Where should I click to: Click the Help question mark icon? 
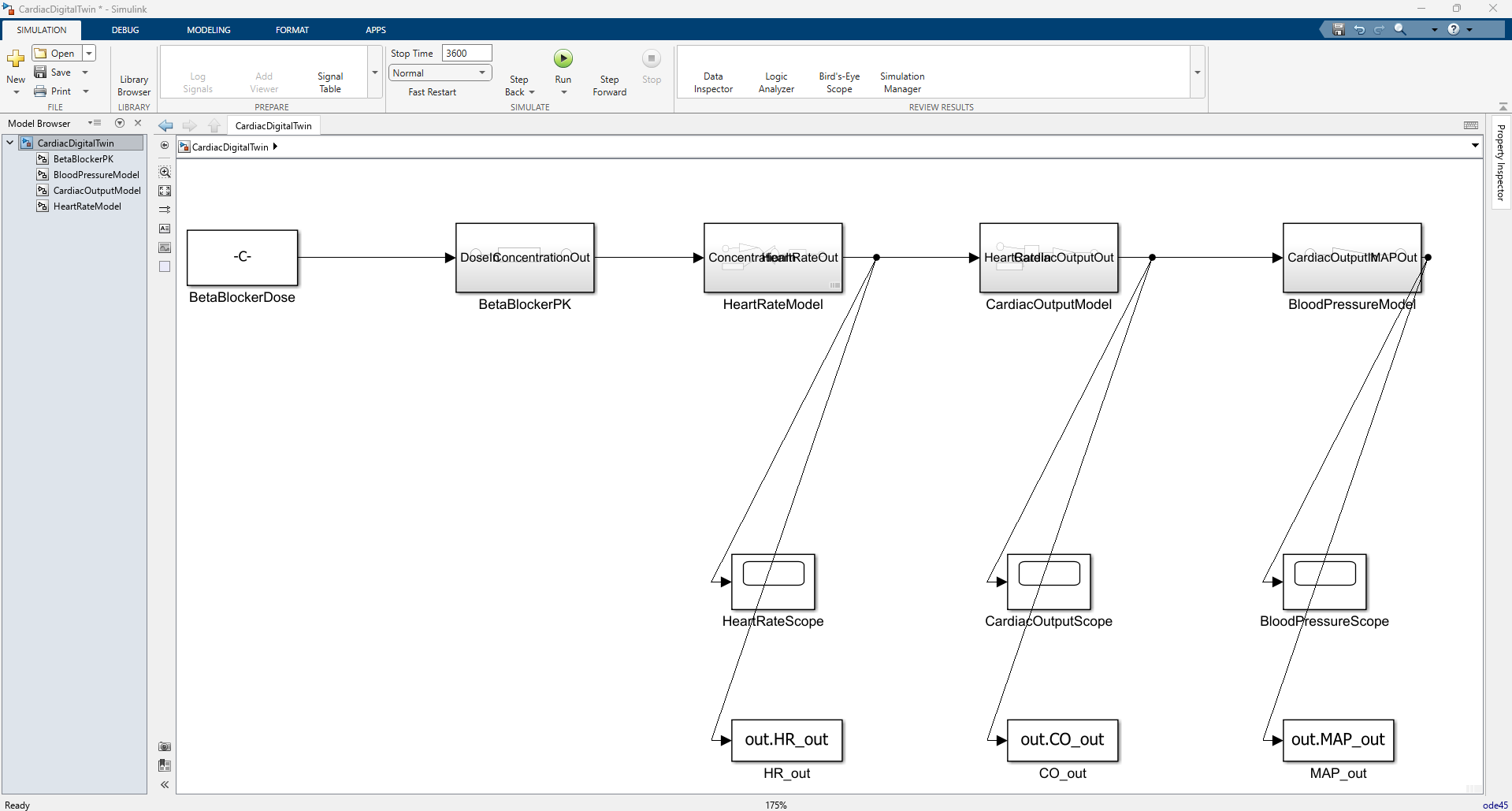(1454, 29)
